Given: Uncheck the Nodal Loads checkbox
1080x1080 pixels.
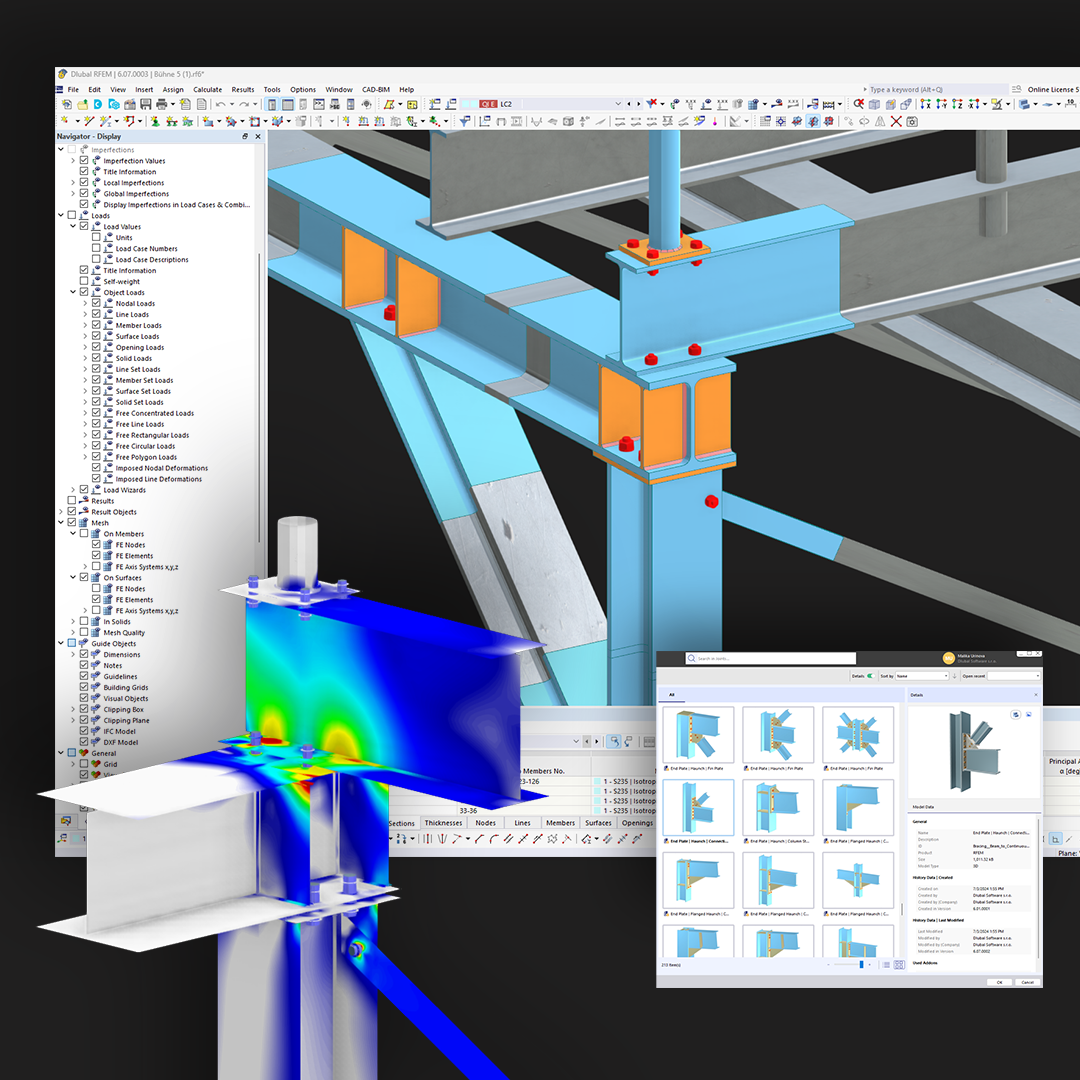Looking at the screenshot, I should coord(95,303).
